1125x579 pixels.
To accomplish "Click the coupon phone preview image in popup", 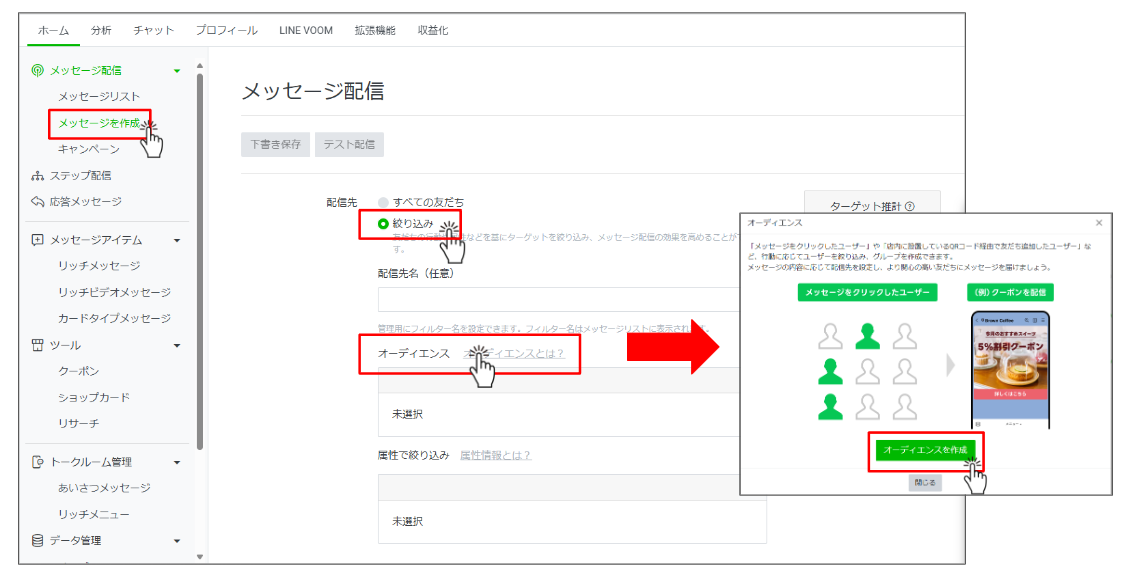I will point(1010,371).
